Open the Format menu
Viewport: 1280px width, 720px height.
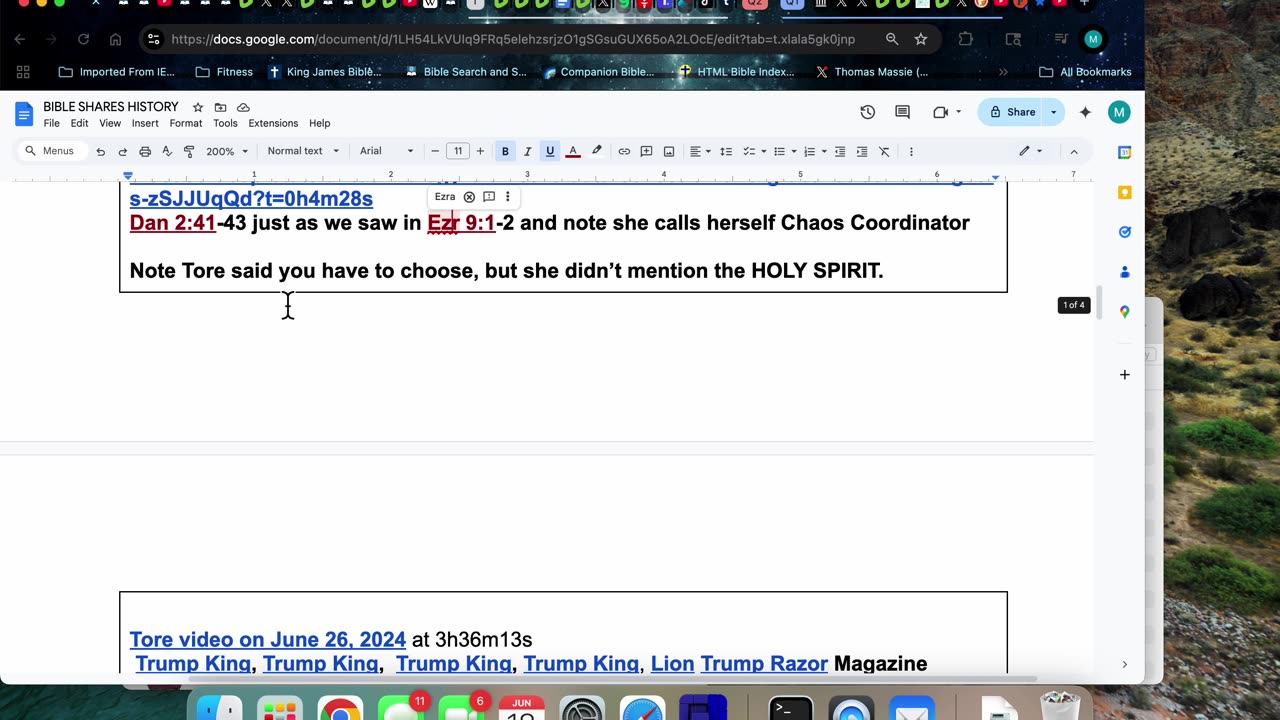[186, 123]
